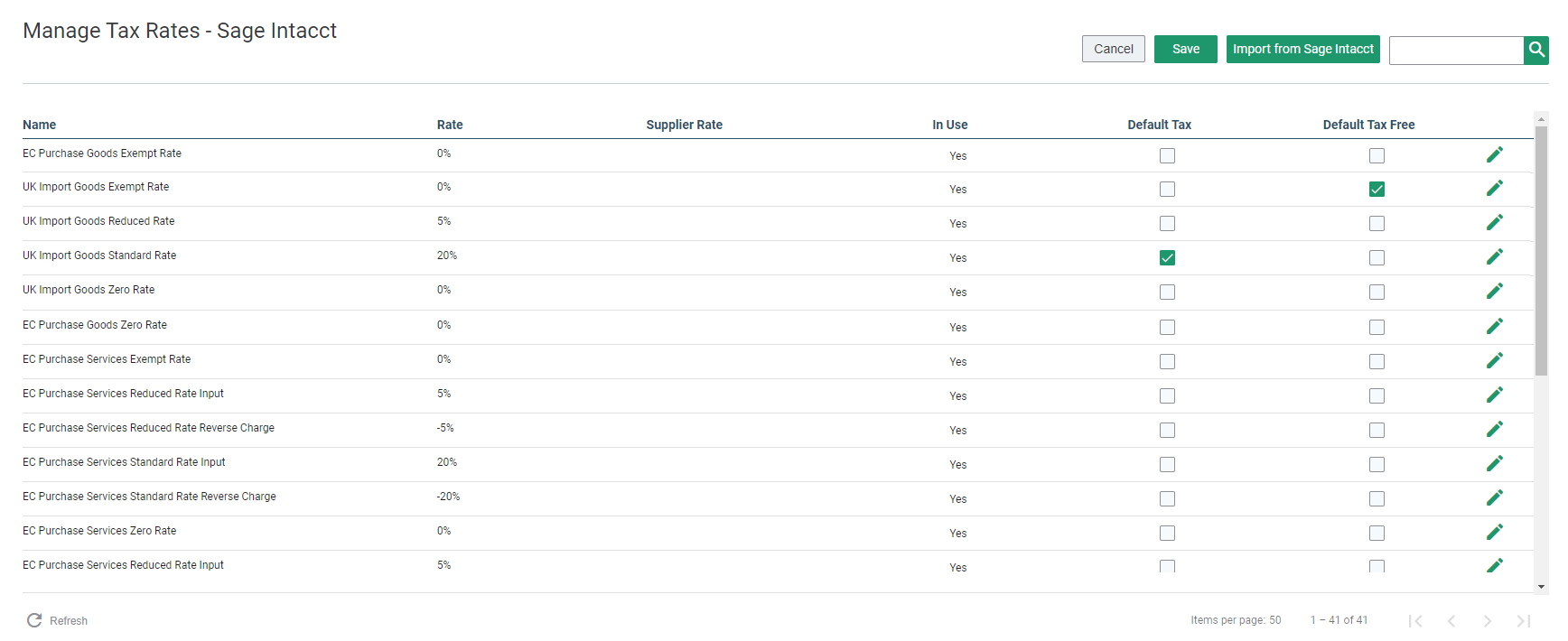Image resolution: width=1568 pixels, height=641 pixels.
Task: Open editor for UK Import Goods Standard Rate
Action: tap(1494, 257)
